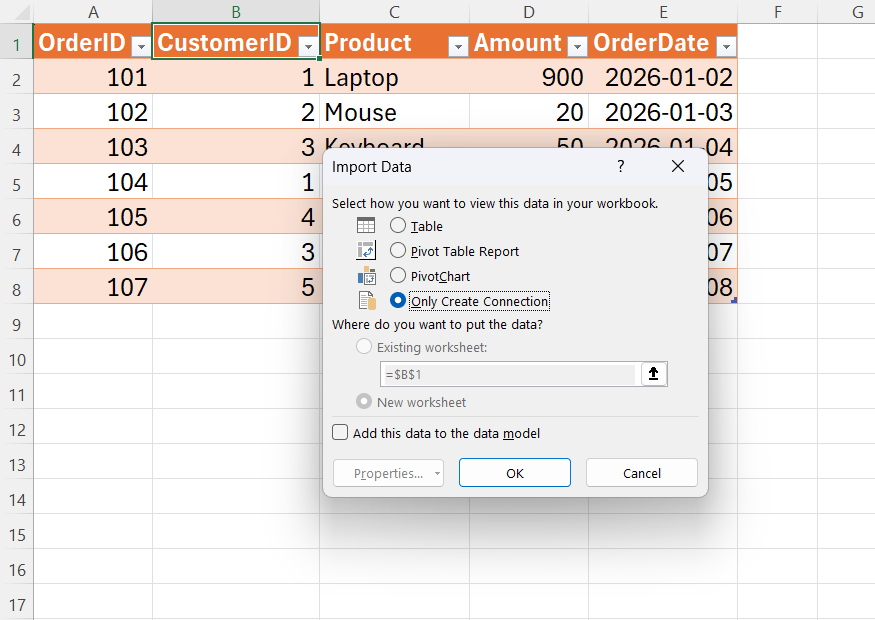The height and width of the screenshot is (620, 875).
Task: Click the =$B$1 cell reference field
Action: tap(508, 374)
